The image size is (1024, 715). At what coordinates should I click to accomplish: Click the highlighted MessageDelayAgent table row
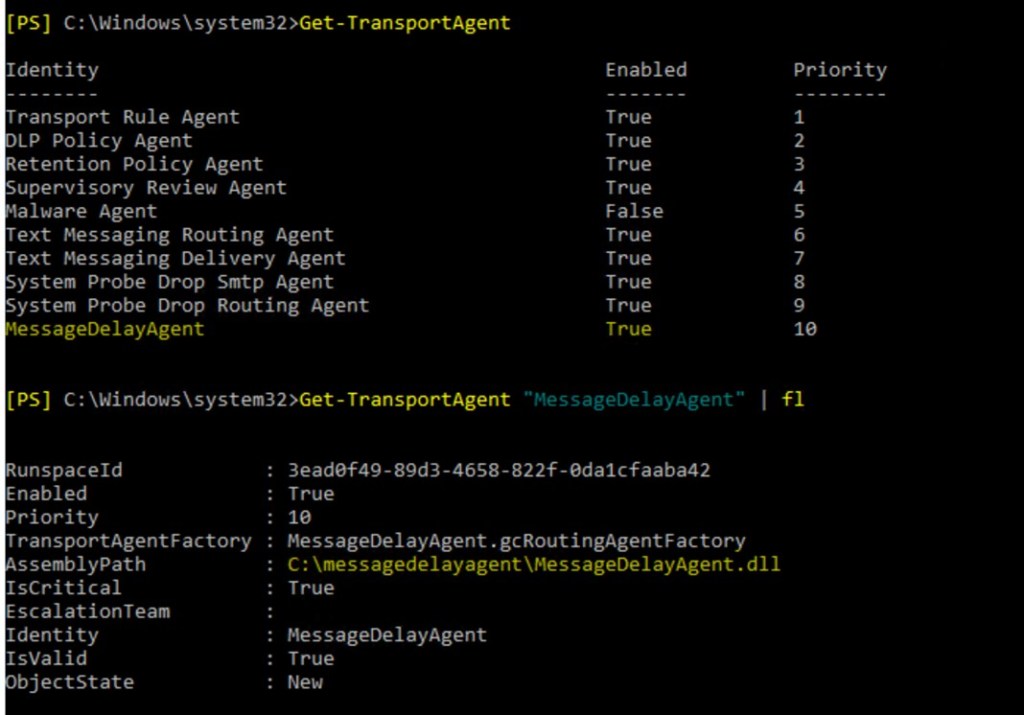pyautogui.click(x=104, y=329)
